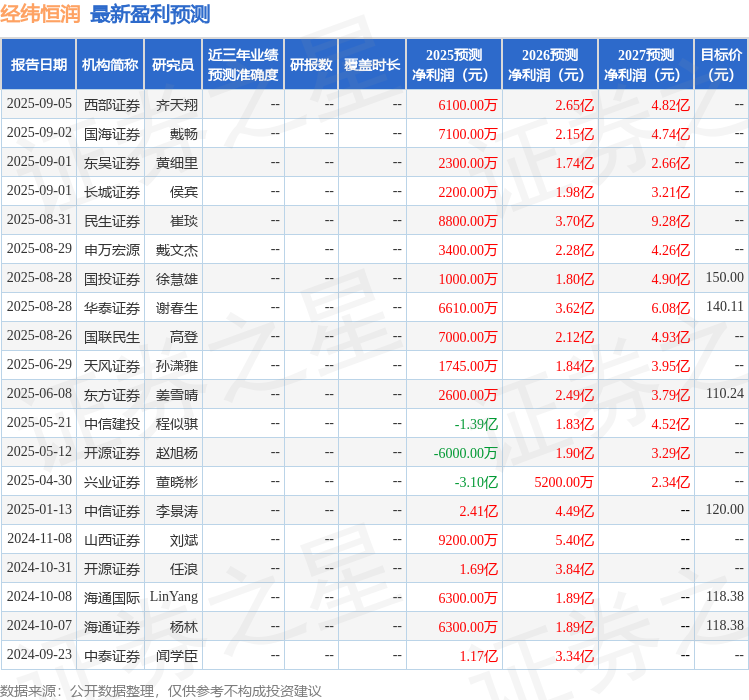Viewport: 749px width, 700px height.
Task: Select the 报告日期 column header
Action: [x=39, y=65]
